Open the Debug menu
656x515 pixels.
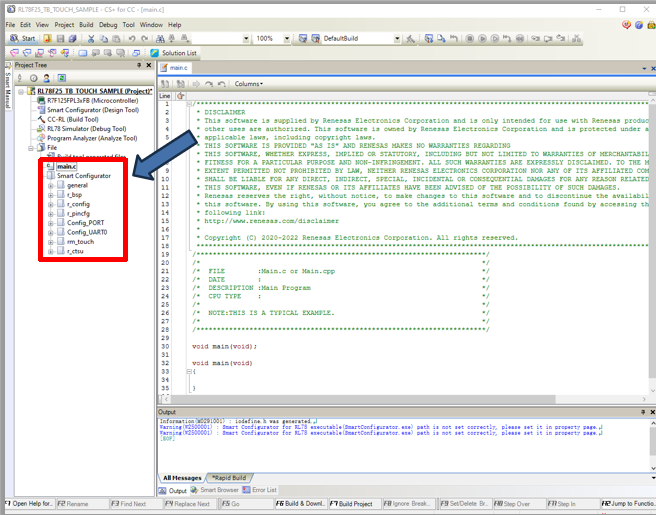[x=108, y=25]
